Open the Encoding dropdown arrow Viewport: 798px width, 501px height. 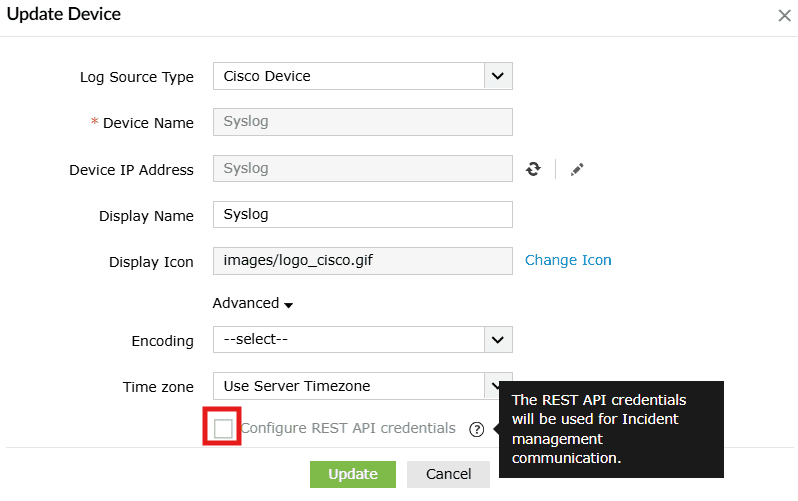coord(498,340)
